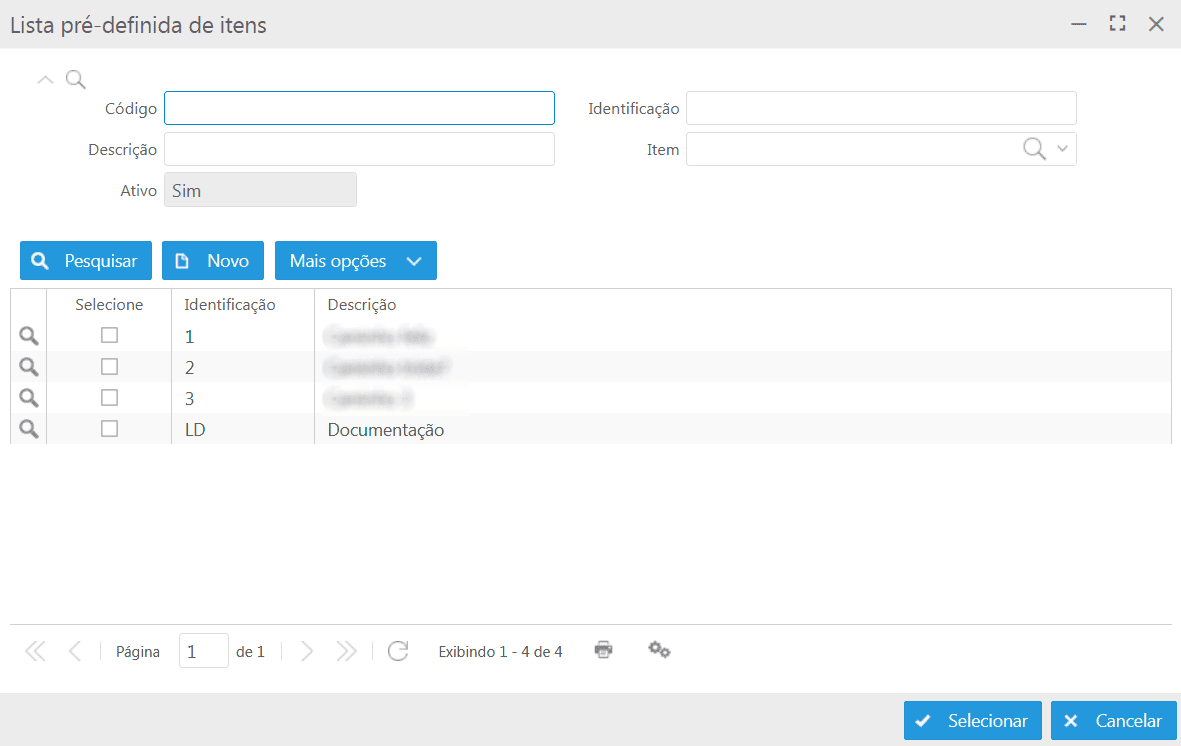Refresh the list with reload icon
Viewport: 1181px width, 746px height.
[398, 652]
